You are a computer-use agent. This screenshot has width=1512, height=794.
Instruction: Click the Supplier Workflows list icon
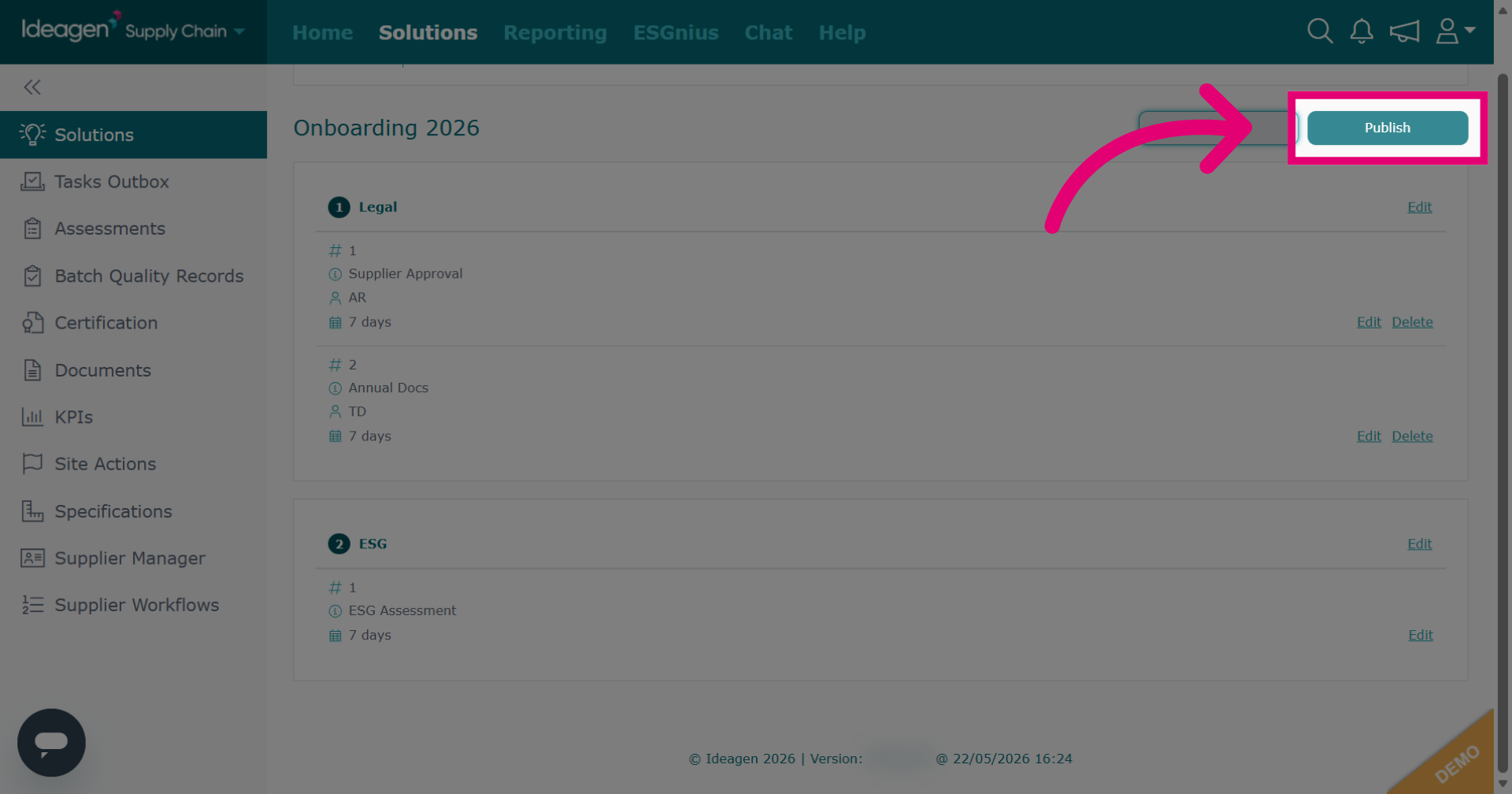(x=32, y=605)
